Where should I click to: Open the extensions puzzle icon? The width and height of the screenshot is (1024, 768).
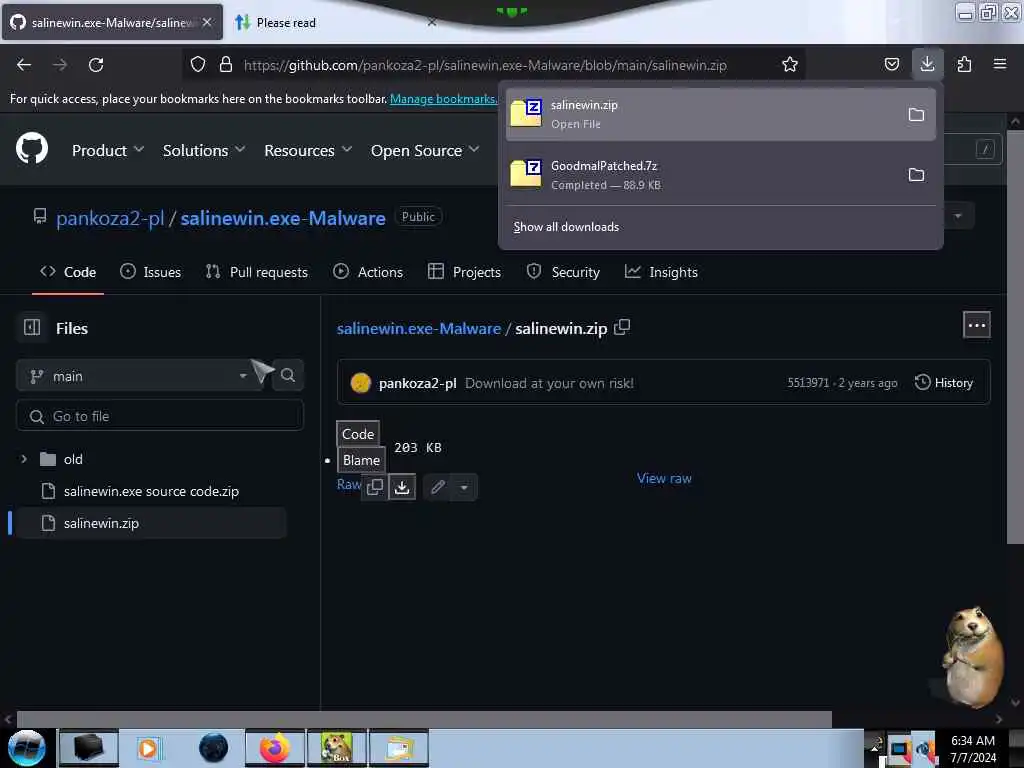tap(964, 64)
